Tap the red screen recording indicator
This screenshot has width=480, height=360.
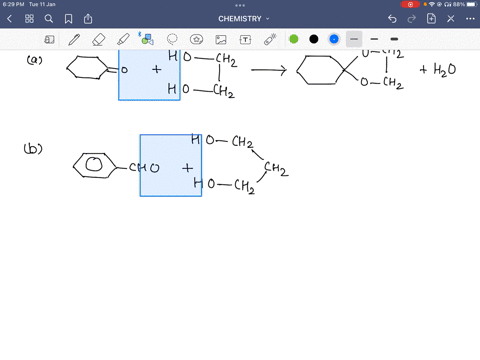point(410,4)
